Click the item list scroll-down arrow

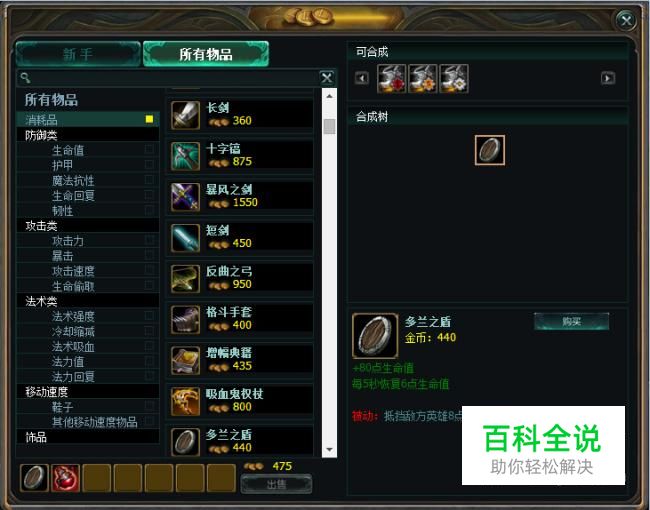tap(330, 449)
